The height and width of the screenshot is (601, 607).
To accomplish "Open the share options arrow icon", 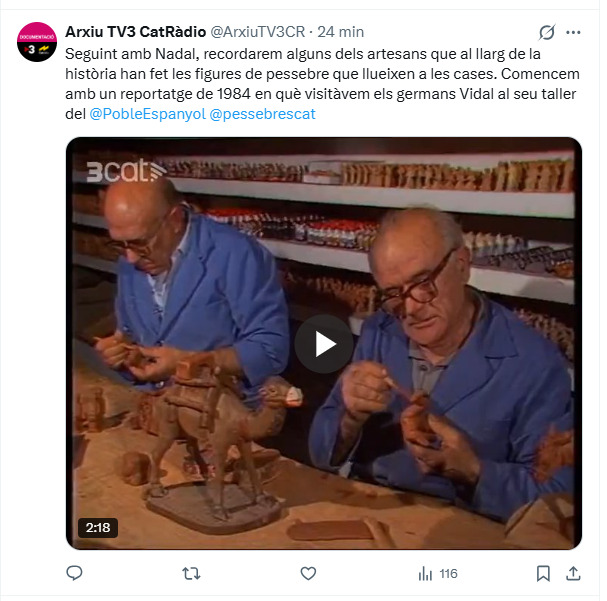I will point(573,573).
